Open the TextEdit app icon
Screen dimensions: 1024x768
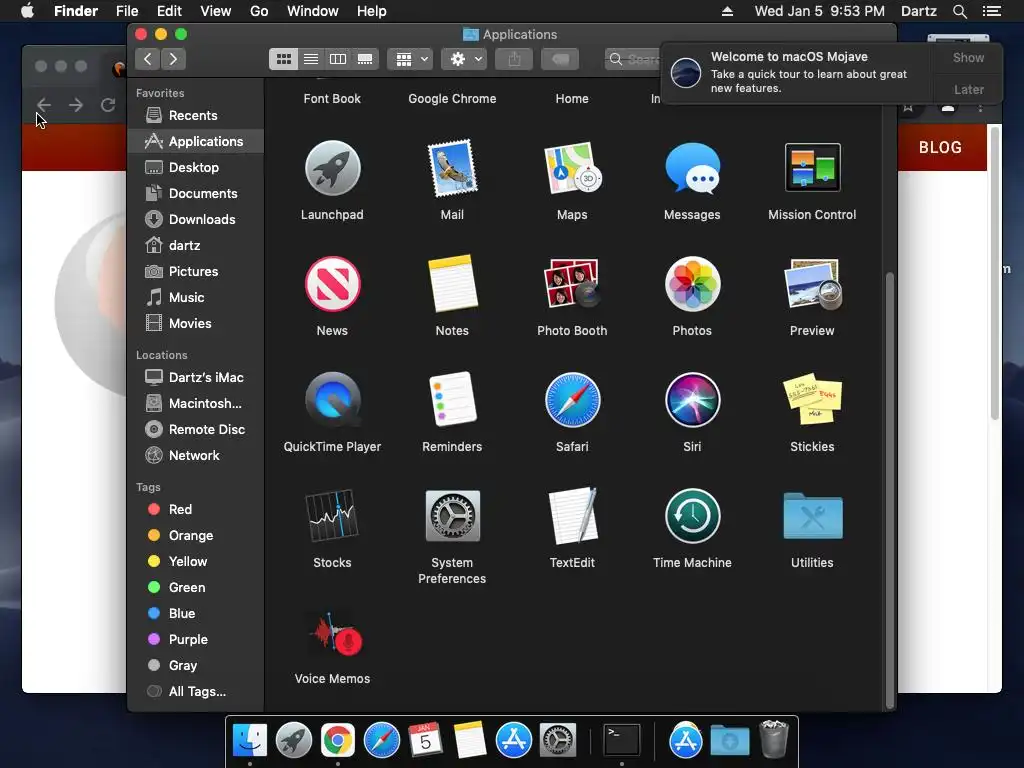coord(572,515)
